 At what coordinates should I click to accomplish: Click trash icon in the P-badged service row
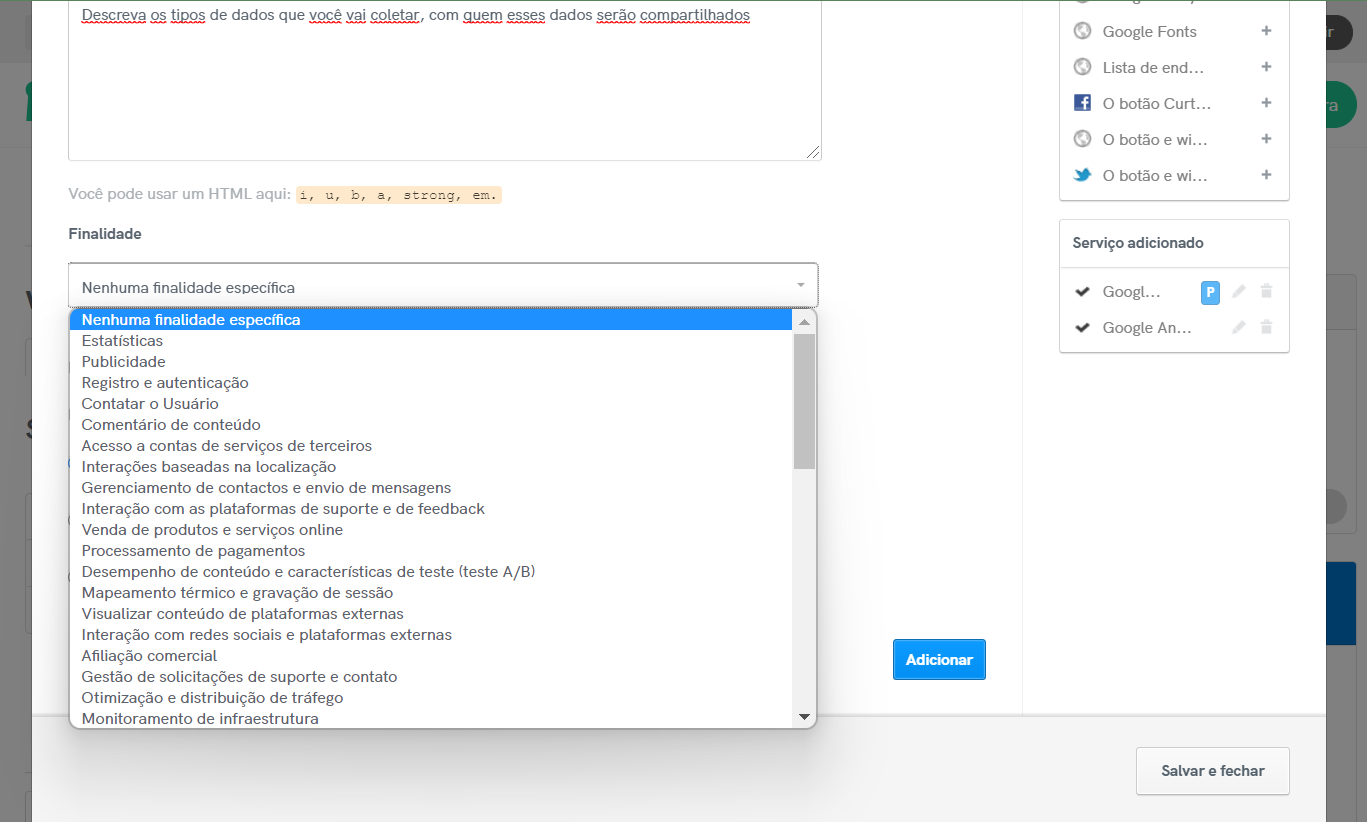click(x=1266, y=291)
